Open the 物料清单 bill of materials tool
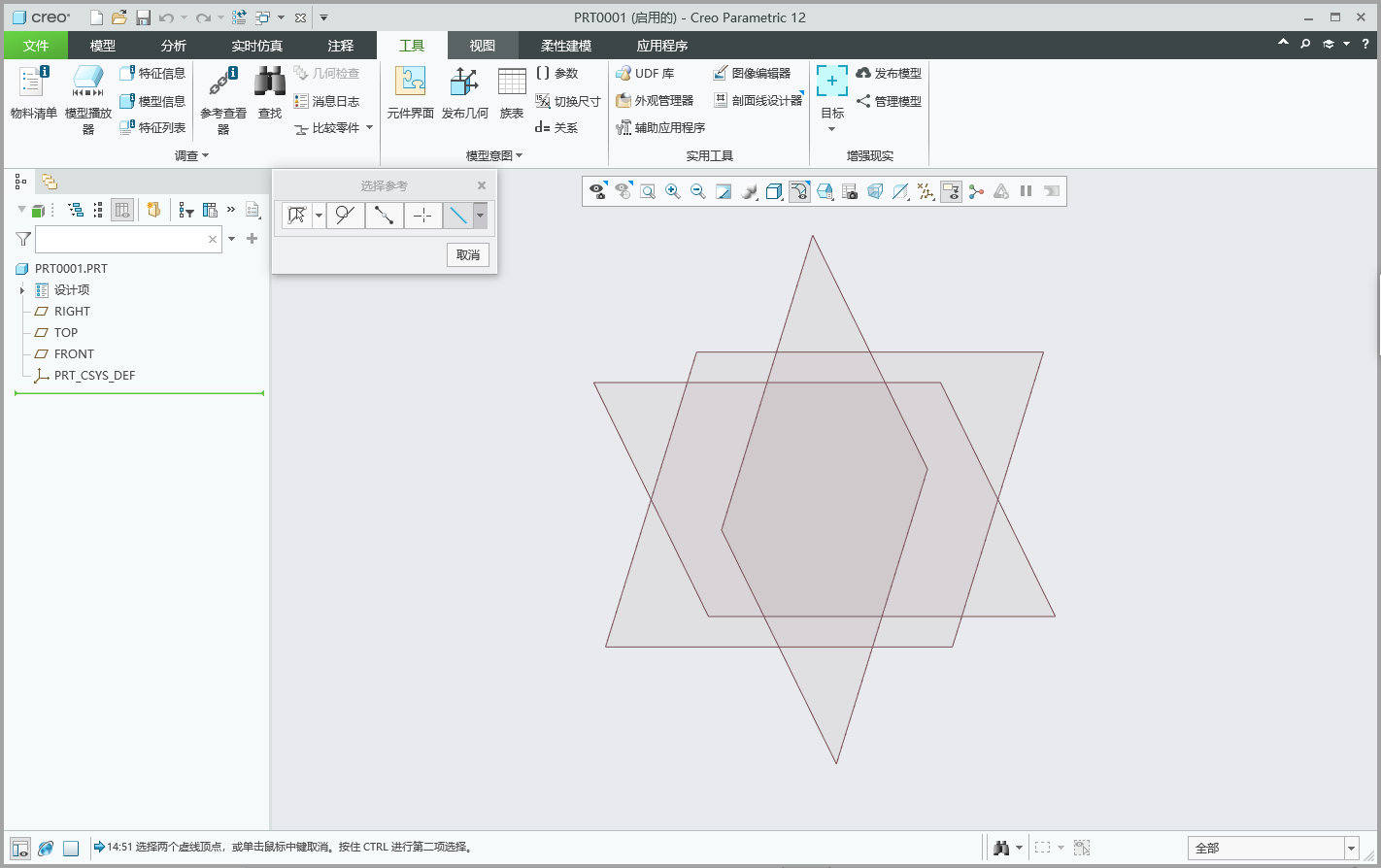The image size is (1381, 868). (x=33, y=93)
